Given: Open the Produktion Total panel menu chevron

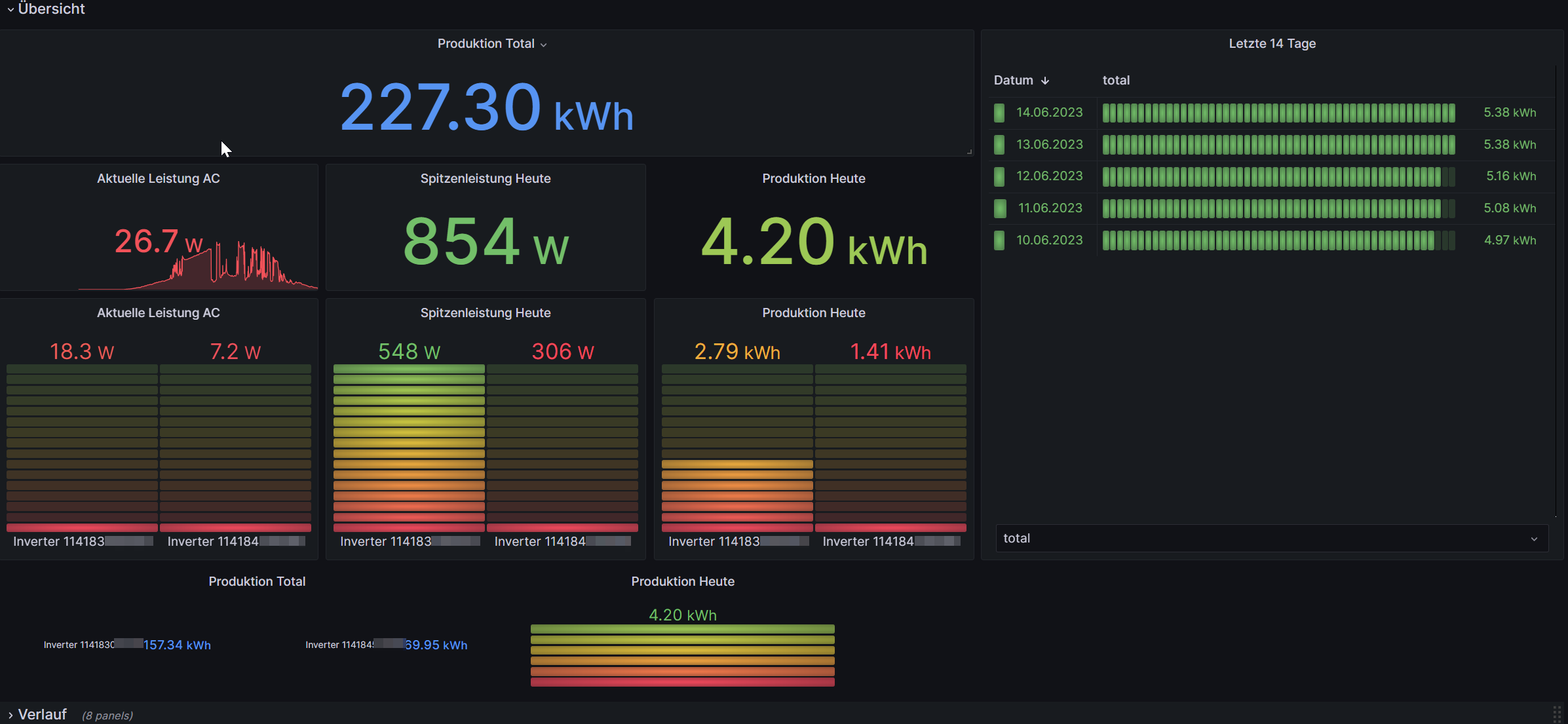Looking at the screenshot, I should pos(543,45).
